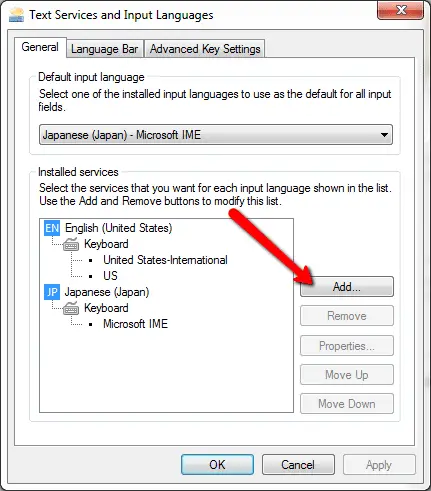The width and height of the screenshot is (431, 491).
Task: Select Japanese (Japan) language node
Action: [x=107, y=292]
